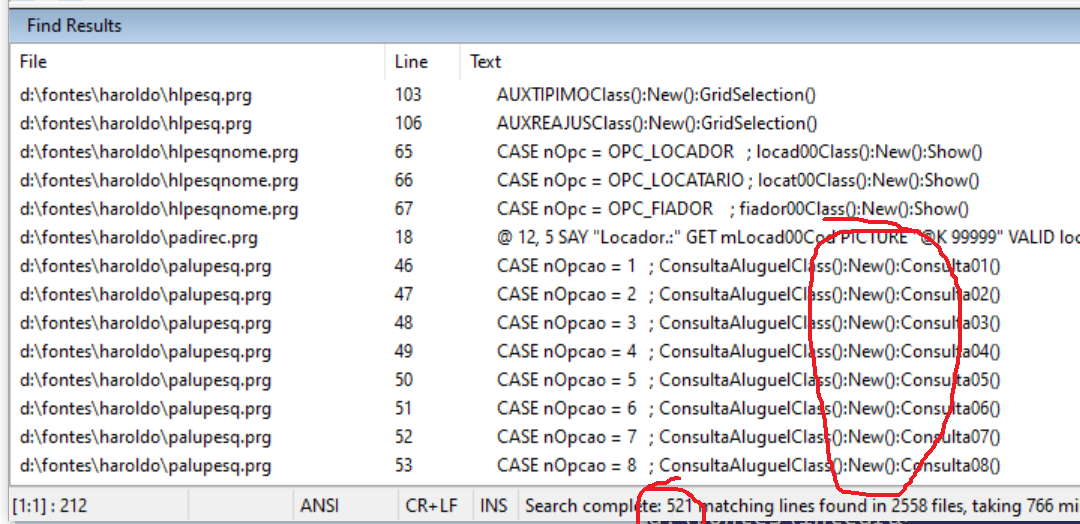Toggle the INS insert mode indicator
Viewport: 1080px width, 524px height.
coord(494,506)
